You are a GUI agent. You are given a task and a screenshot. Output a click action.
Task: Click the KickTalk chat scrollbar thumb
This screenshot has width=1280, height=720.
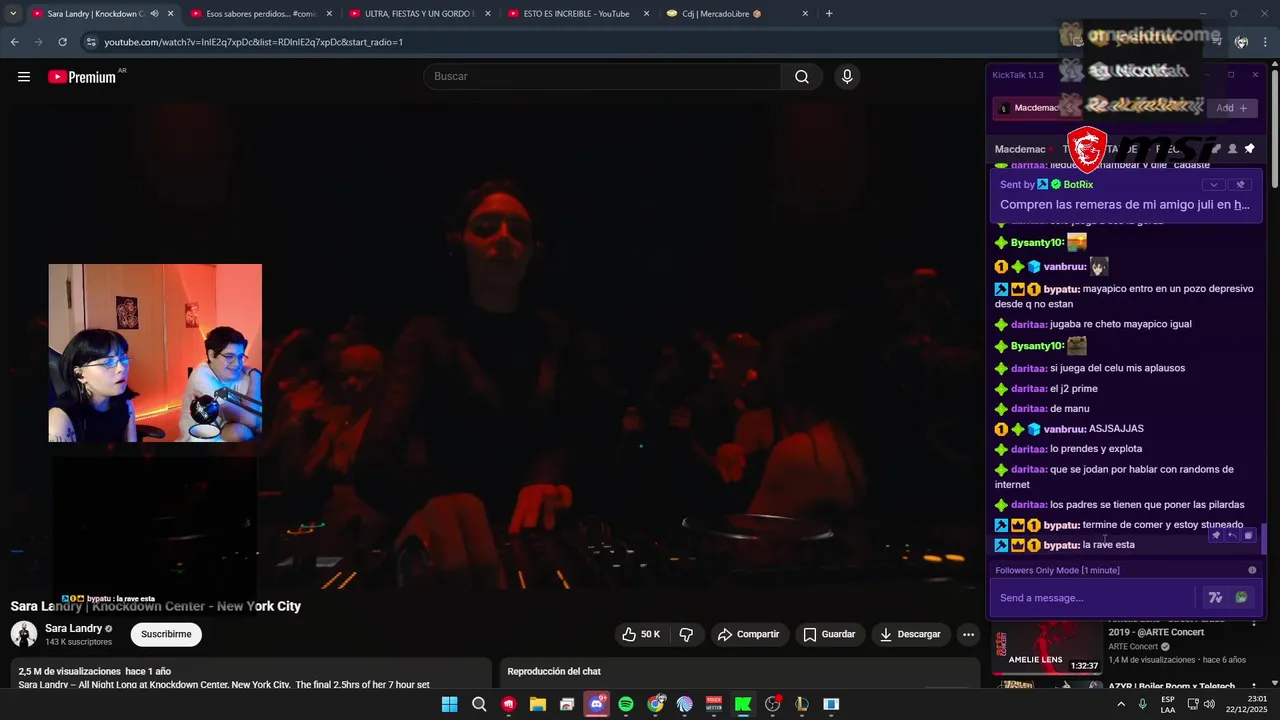point(1264,540)
